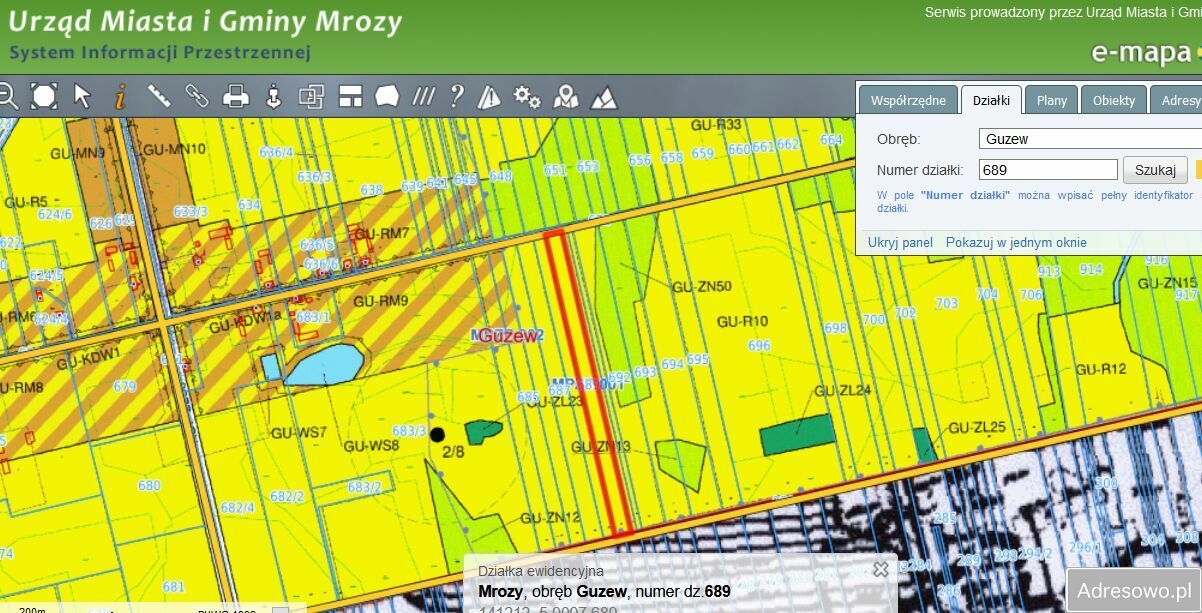The height and width of the screenshot is (613, 1202).
Task: Click zone label GU-WS7 on map
Action: [x=300, y=433]
